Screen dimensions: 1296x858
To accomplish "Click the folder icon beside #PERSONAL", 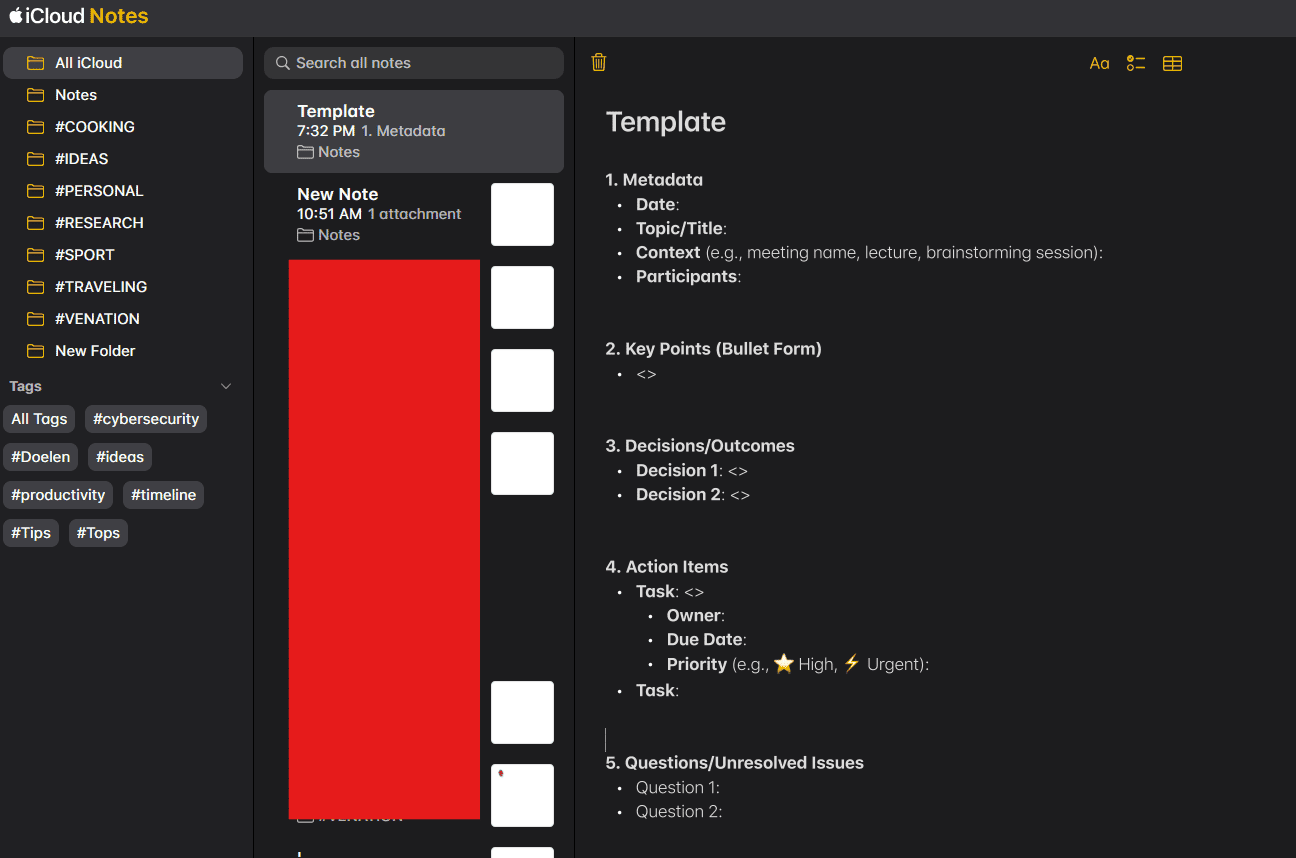I will (36, 191).
